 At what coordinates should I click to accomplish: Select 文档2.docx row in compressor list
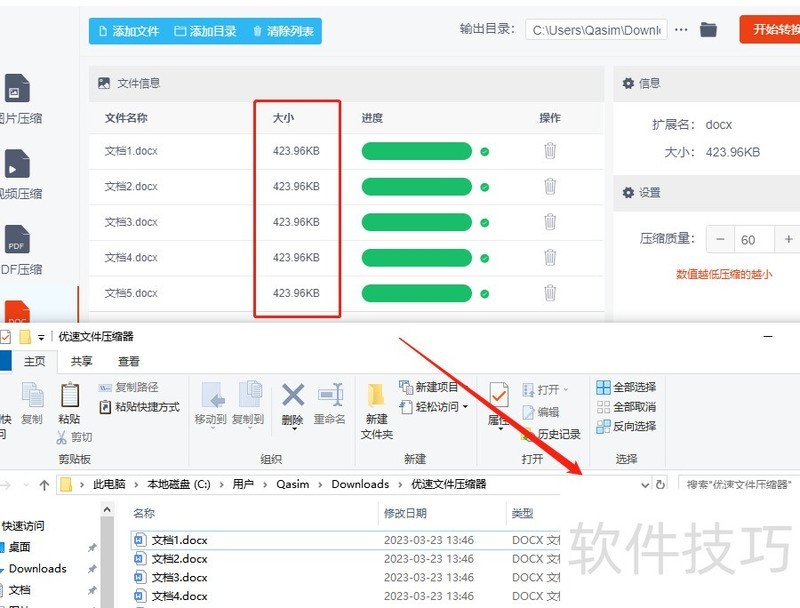click(x=346, y=187)
